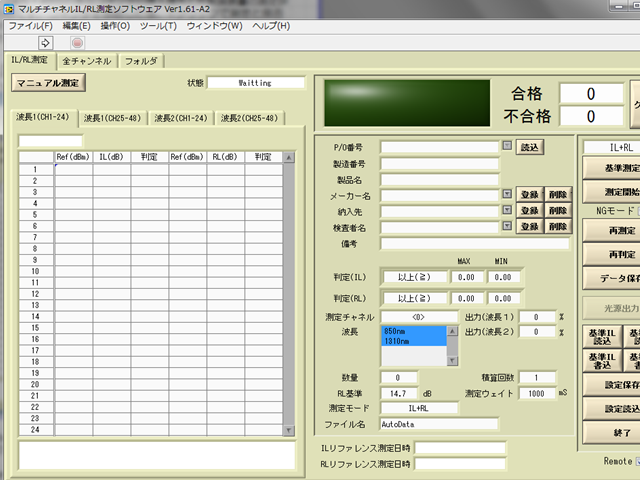Screen dimensions: 640x480
Task: Select 1310nm in the 波長 list
Action: click(x=414, y=341)
